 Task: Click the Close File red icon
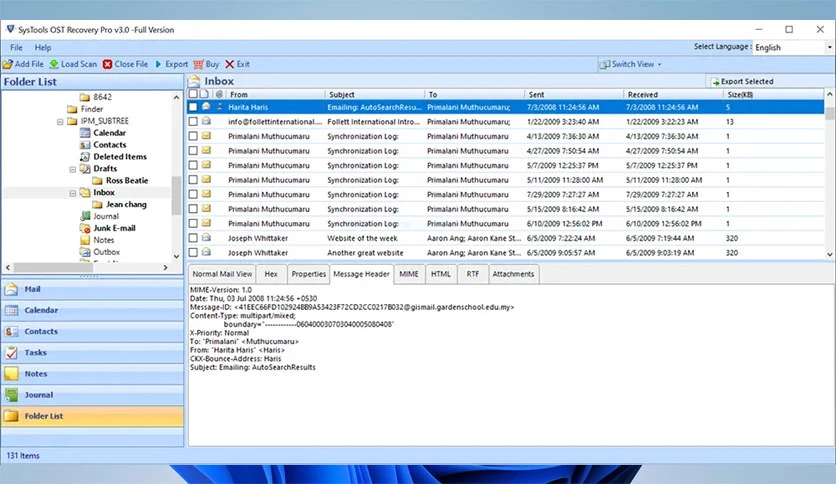point(108,64)
